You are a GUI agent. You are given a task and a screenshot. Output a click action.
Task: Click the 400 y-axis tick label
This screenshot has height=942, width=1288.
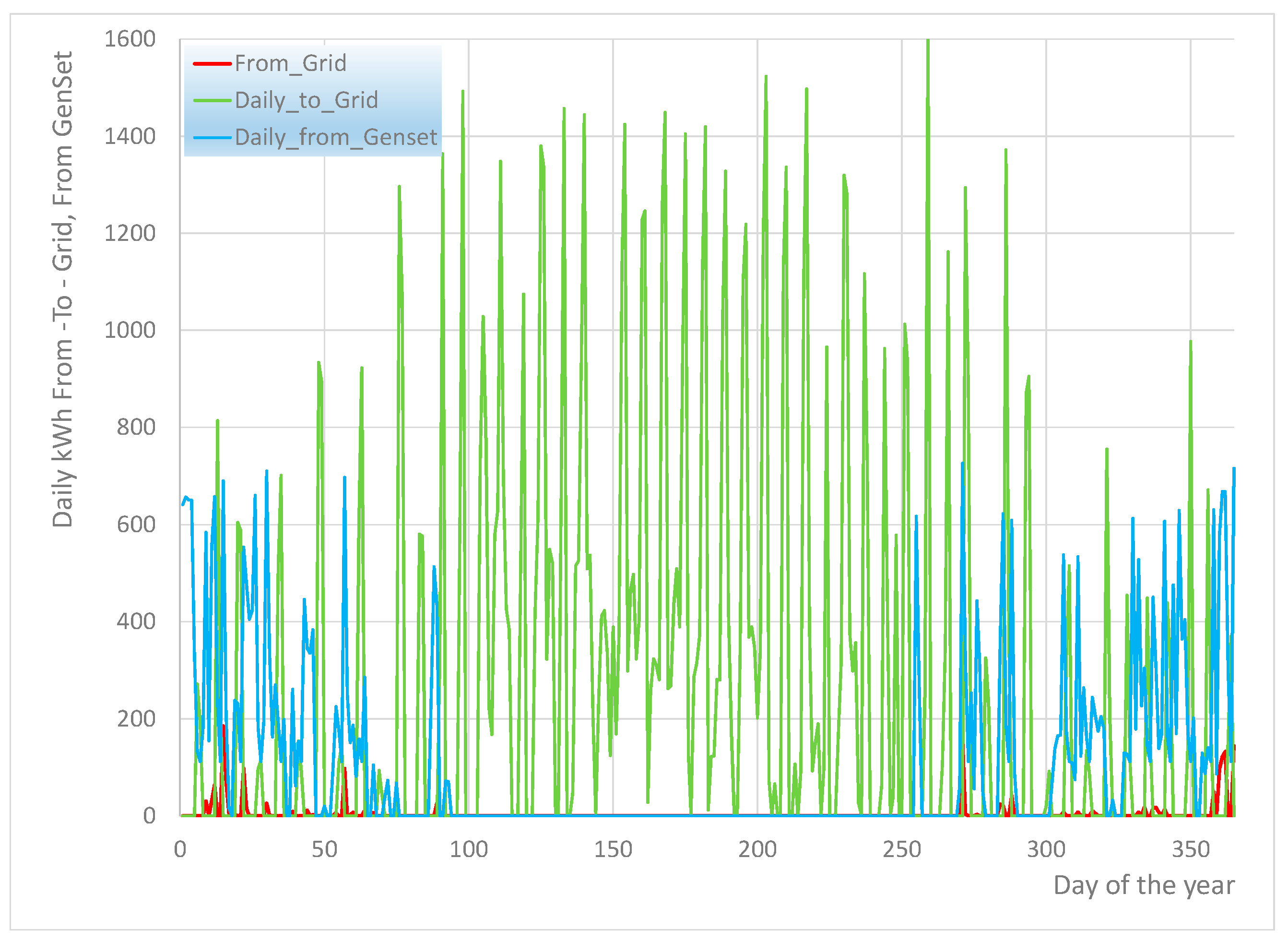pyautogui.click(x=136, y=621)
